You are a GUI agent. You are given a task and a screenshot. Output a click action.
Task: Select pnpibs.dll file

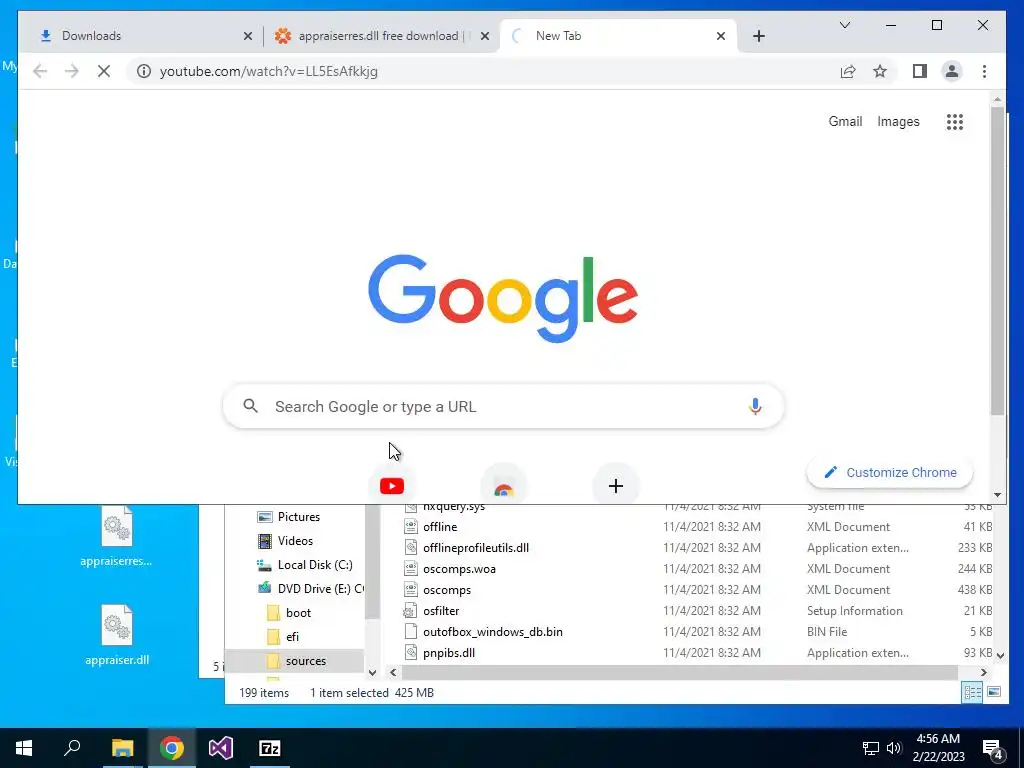click(x=449, y=652)
